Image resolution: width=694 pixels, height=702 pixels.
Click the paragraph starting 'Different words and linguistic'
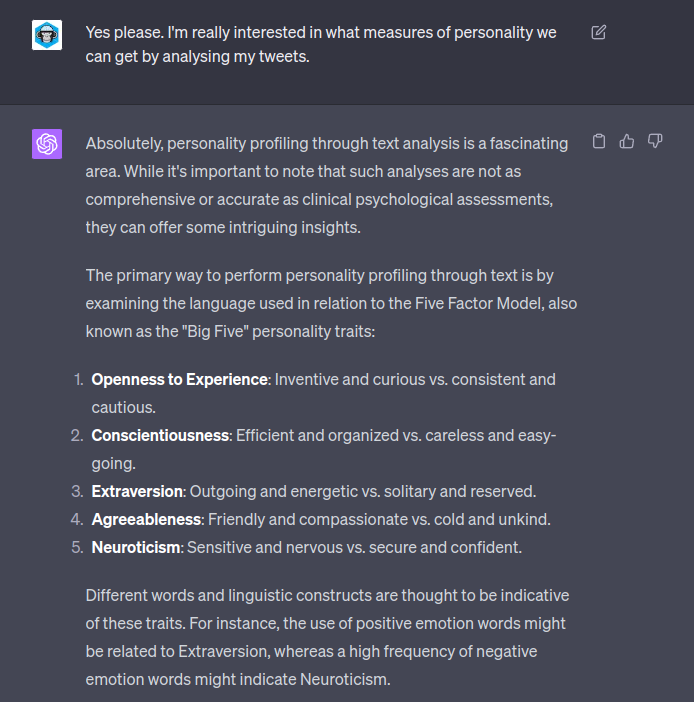327,637
